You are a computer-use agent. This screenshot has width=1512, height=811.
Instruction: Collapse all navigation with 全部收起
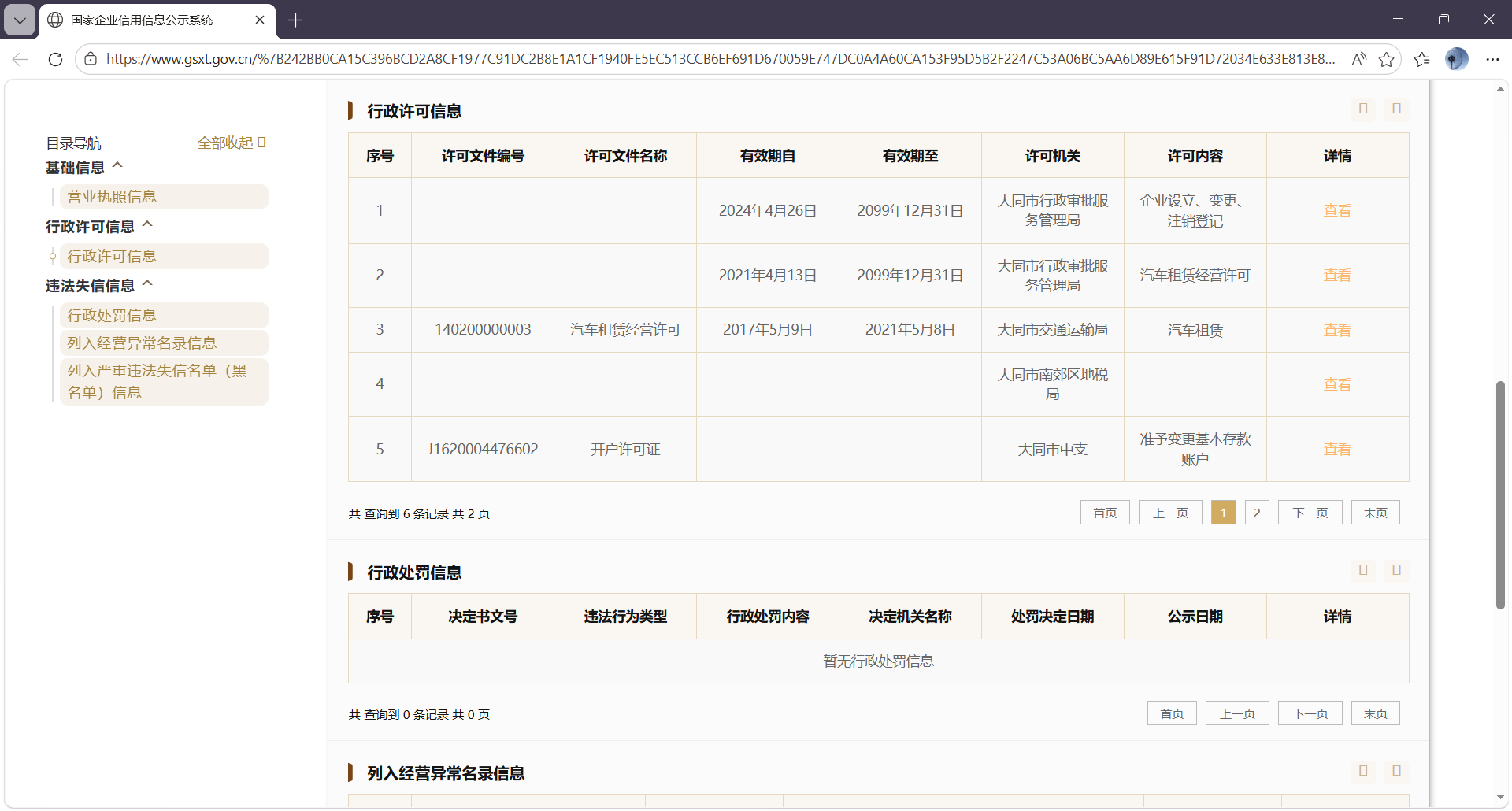[x=232, y=143]
